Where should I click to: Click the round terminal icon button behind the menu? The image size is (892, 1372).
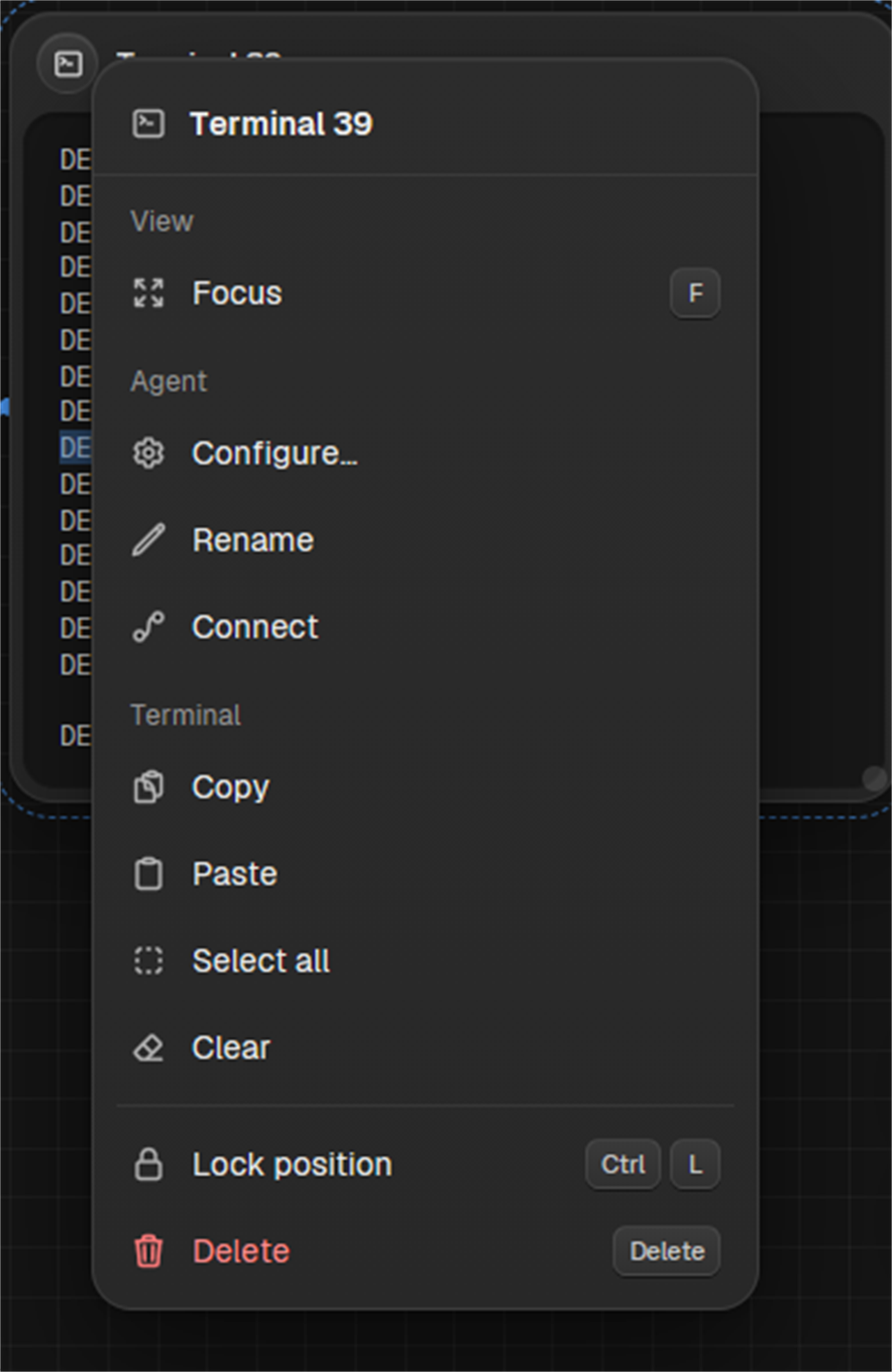(67, 64)
